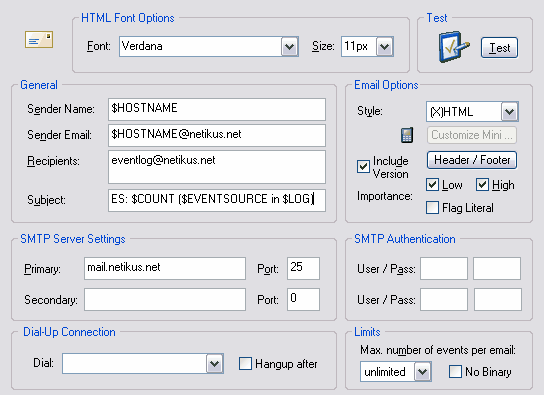Image resolution: width=544 pixels, height=395 pixels.
Task: Click the SMTP Authentication group label
Action: coord(405,239)
